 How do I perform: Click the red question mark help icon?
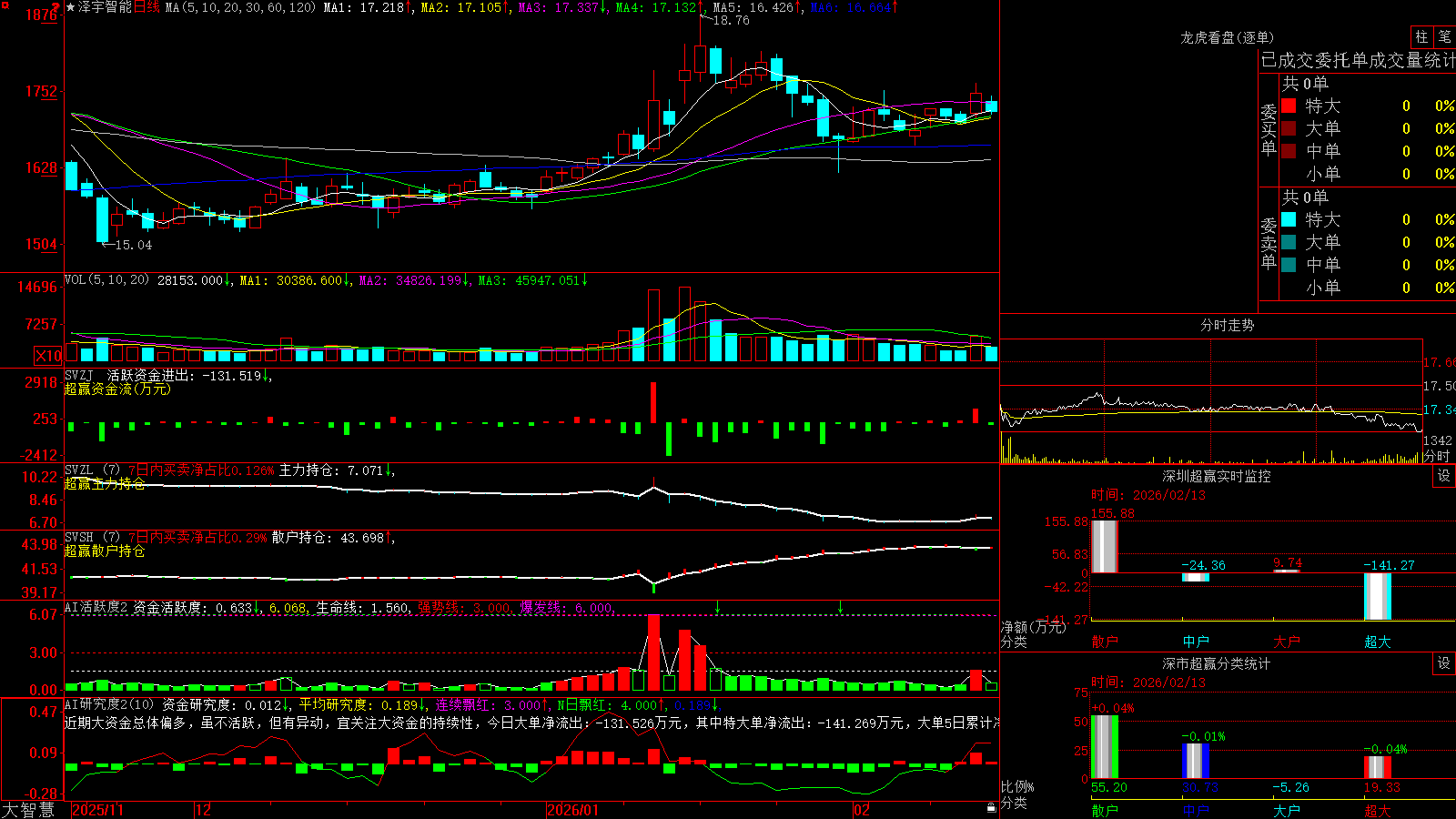[x=56, y=6]
